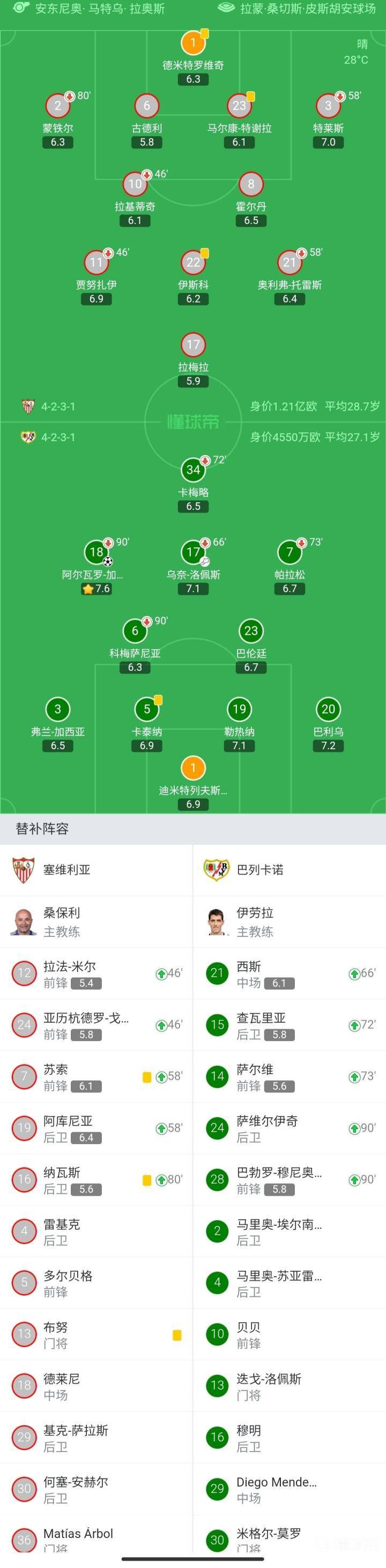Open player 特莱斯 number 3 circle
386x1568 pixels.
pos(328,105)
